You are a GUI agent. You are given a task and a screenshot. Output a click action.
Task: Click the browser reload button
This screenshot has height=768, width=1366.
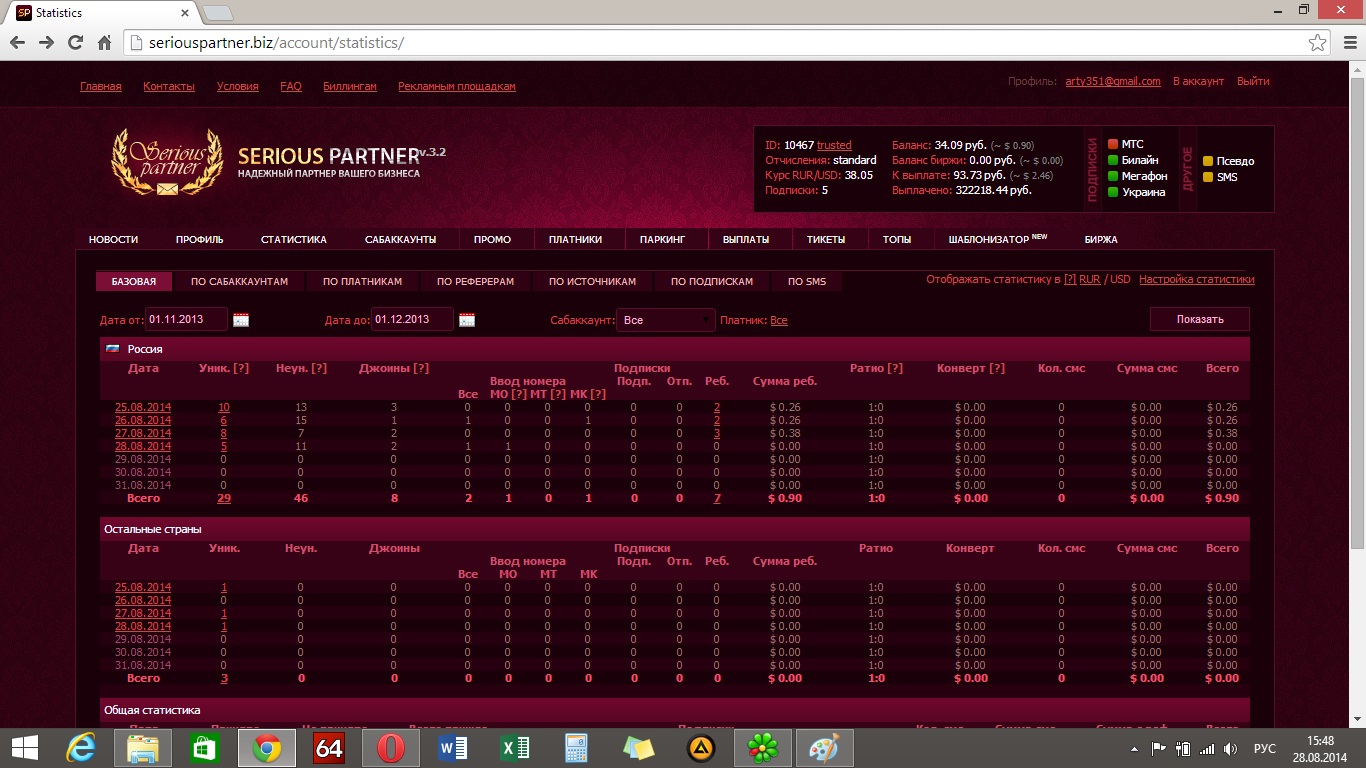tap(75, 43)
